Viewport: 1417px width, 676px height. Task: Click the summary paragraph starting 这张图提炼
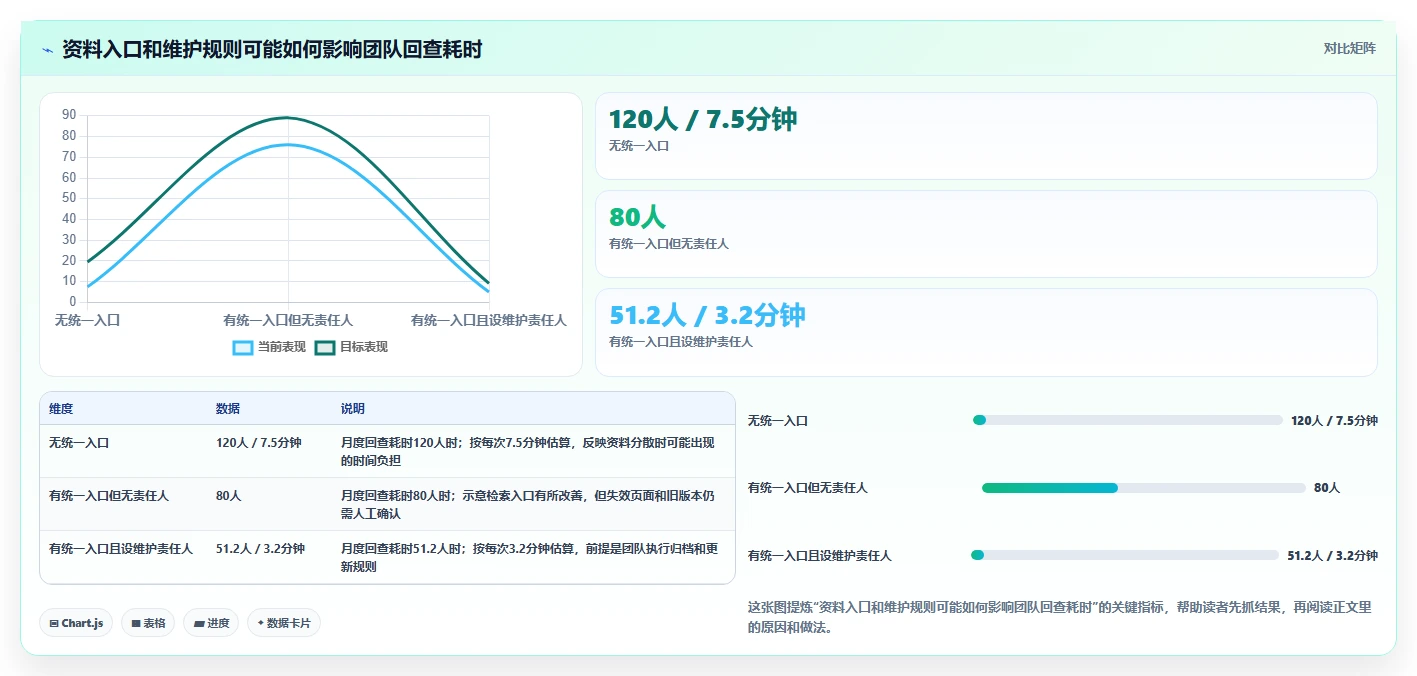(1060, 617)
